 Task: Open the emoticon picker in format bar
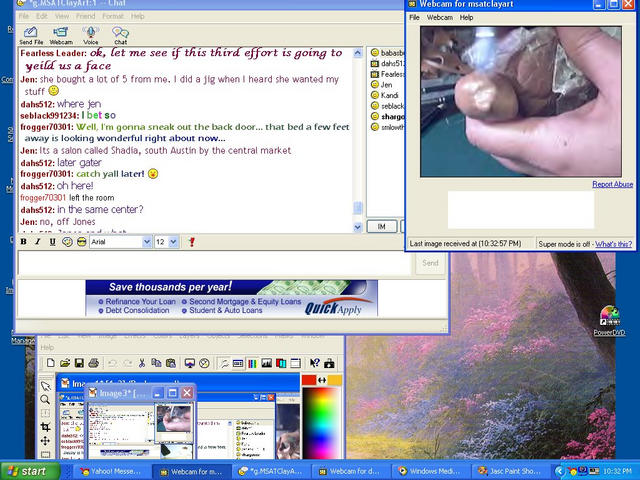click(x=82, y=242)
